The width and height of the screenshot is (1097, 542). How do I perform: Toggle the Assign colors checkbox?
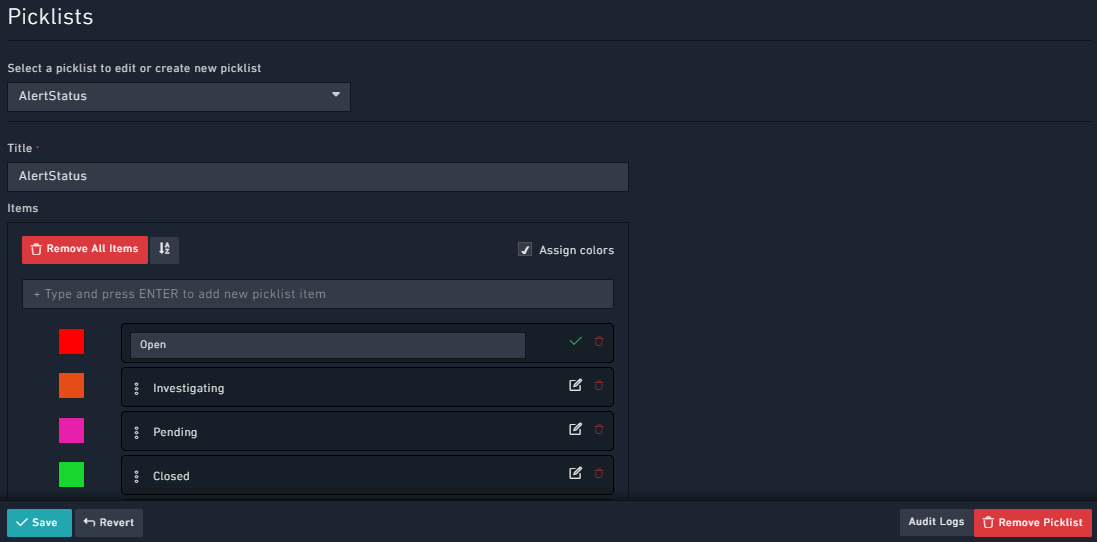coord(525,250)
